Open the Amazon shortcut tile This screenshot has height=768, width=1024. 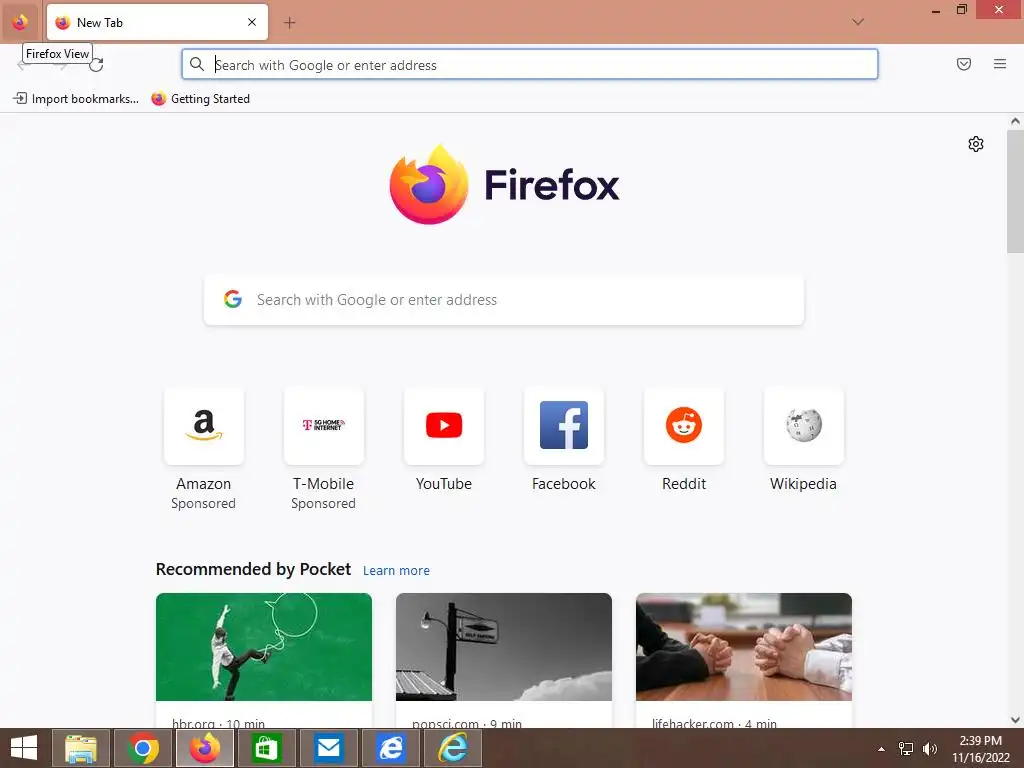204,426
